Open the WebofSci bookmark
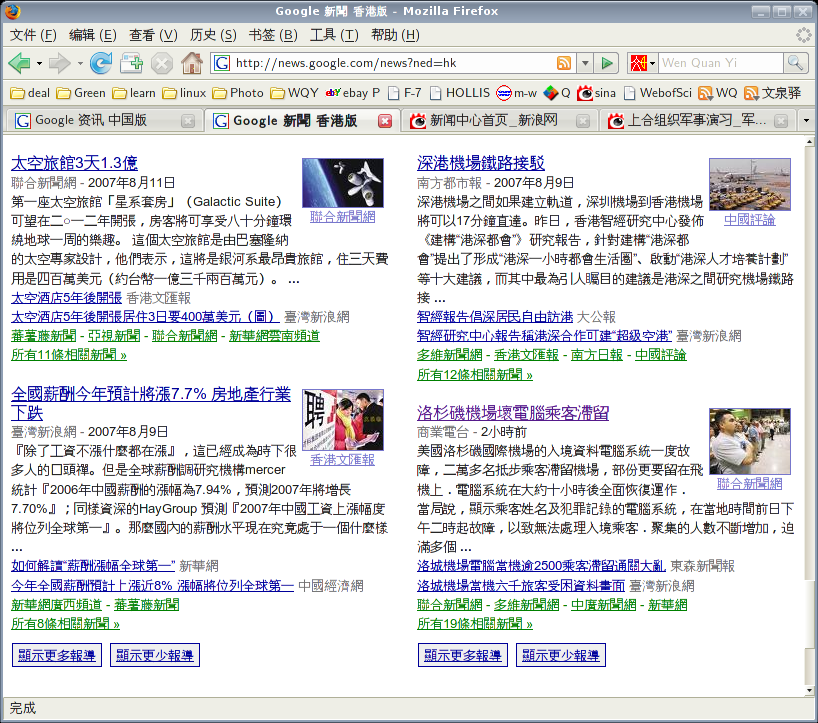This screenshot has width=818, height=723. click(x=657, y=93)
